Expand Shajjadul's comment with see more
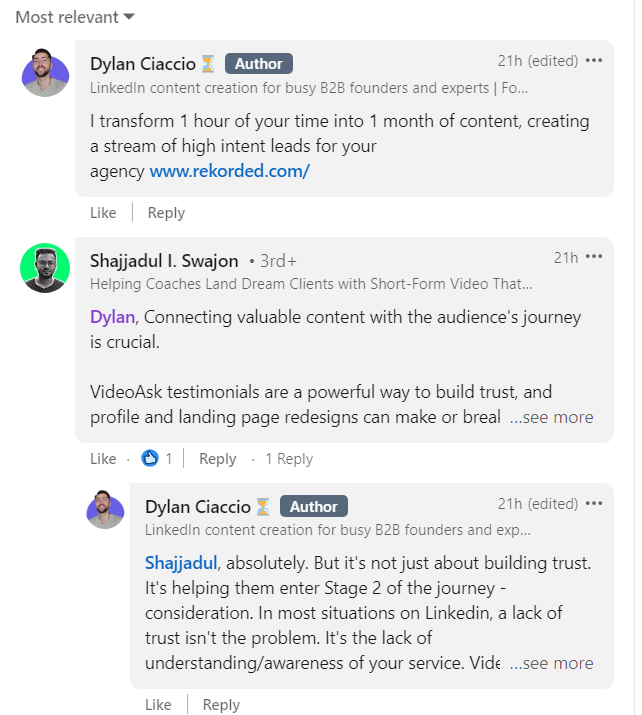 (551, 417)
